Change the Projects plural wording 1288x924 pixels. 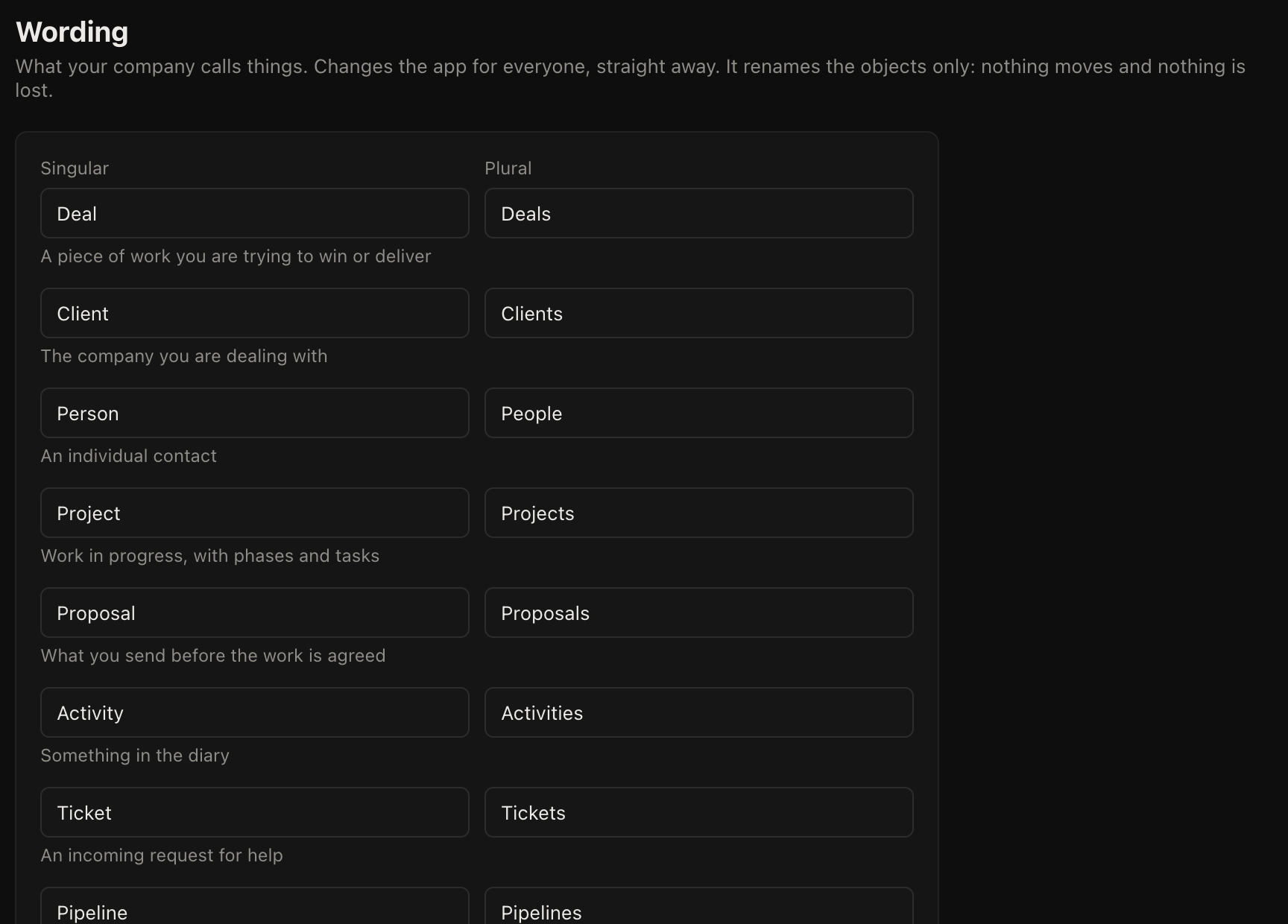coord(699,513)
